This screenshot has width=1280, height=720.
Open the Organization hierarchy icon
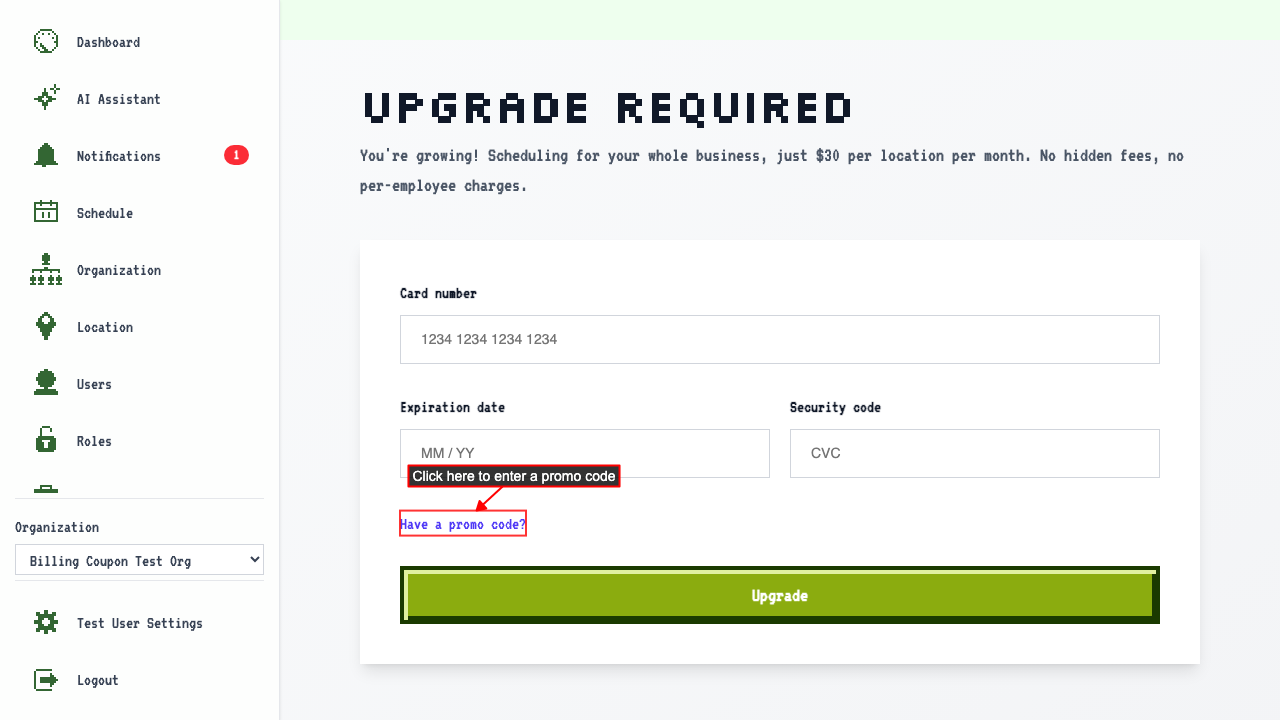46,270
